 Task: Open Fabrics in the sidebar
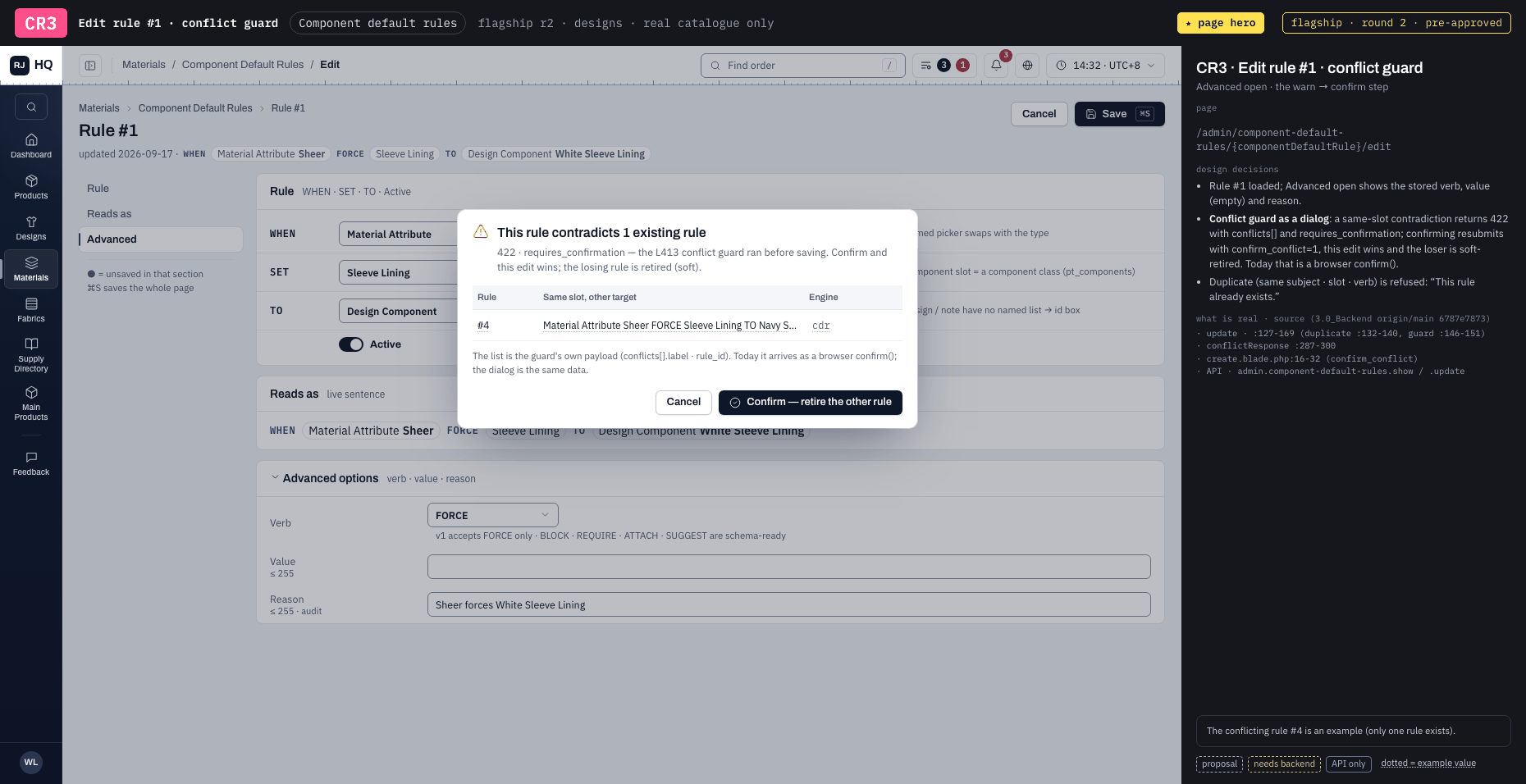click(x=31, y=310)
